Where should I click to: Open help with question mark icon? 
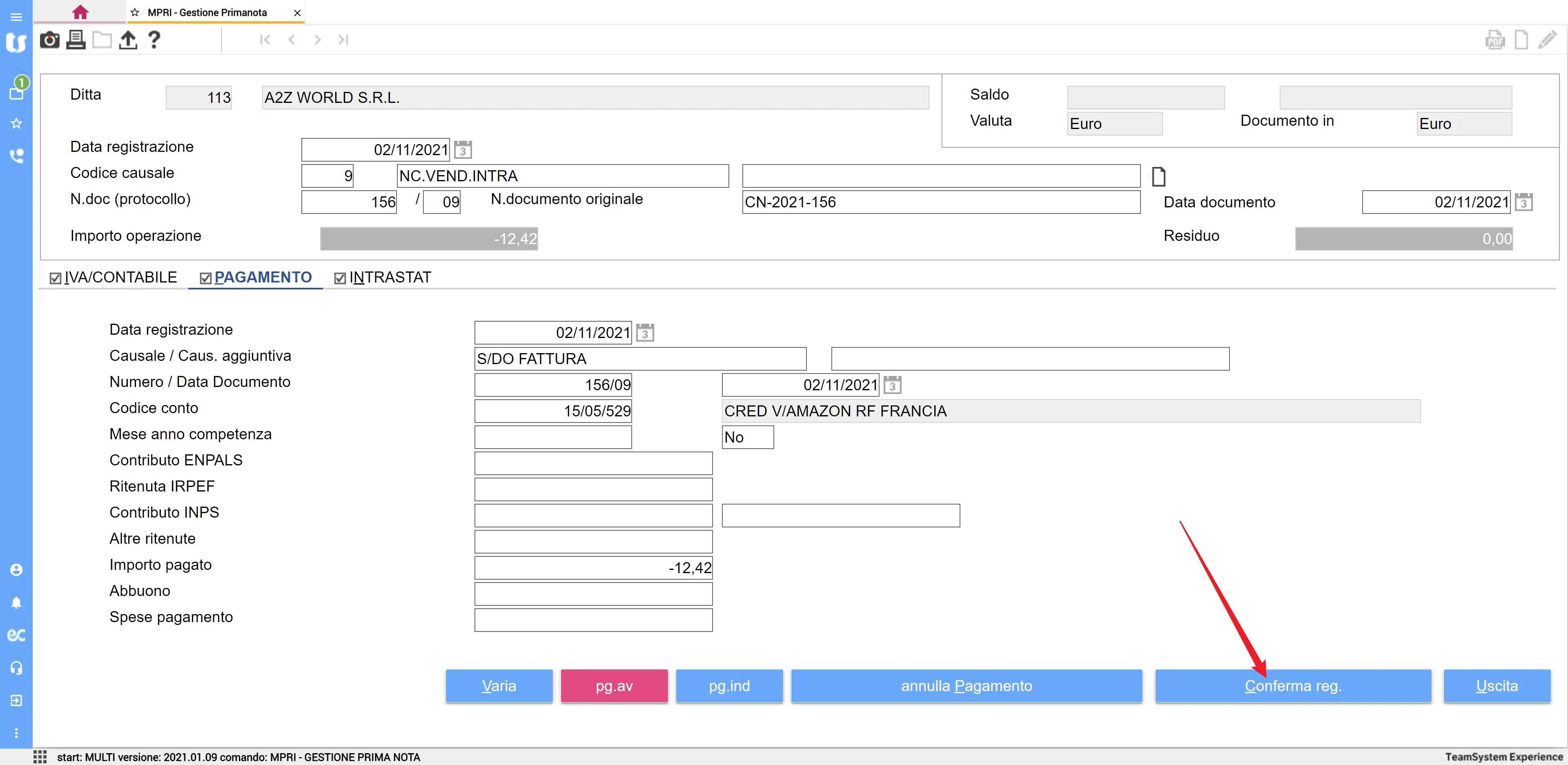pos(154,40)
